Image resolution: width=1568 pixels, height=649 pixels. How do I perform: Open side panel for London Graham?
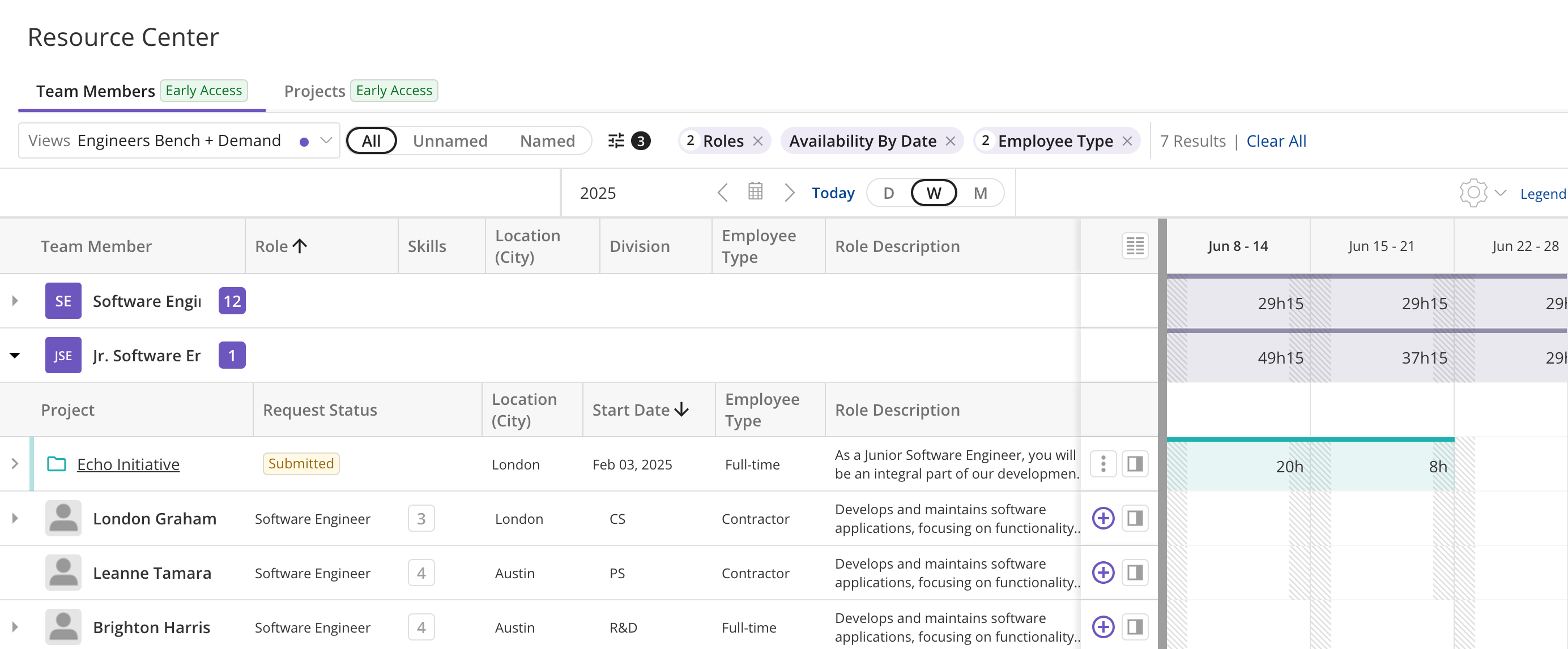(x=1135, y=518)
